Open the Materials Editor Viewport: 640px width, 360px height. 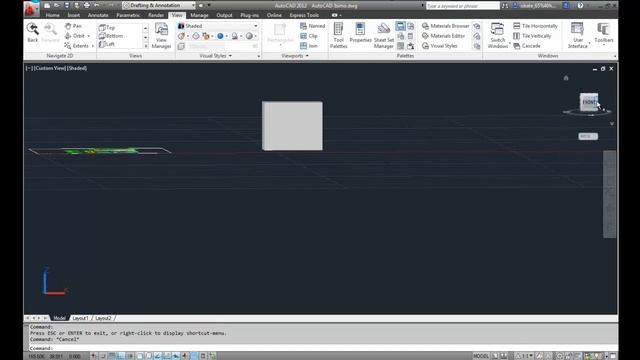444,36
